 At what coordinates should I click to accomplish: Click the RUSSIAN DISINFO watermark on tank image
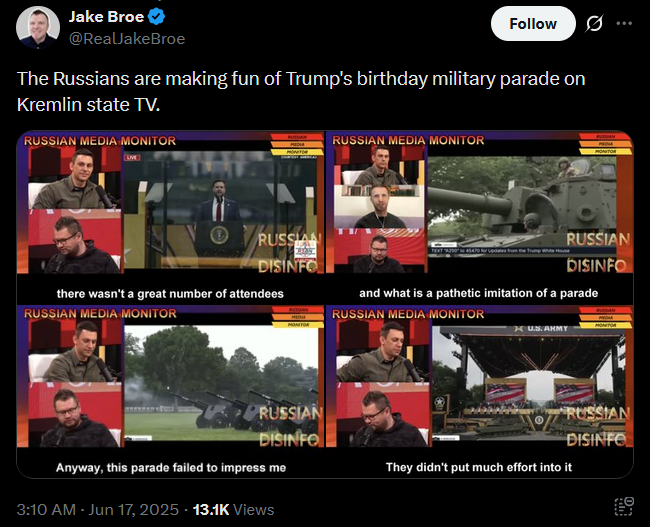[597, 252]
